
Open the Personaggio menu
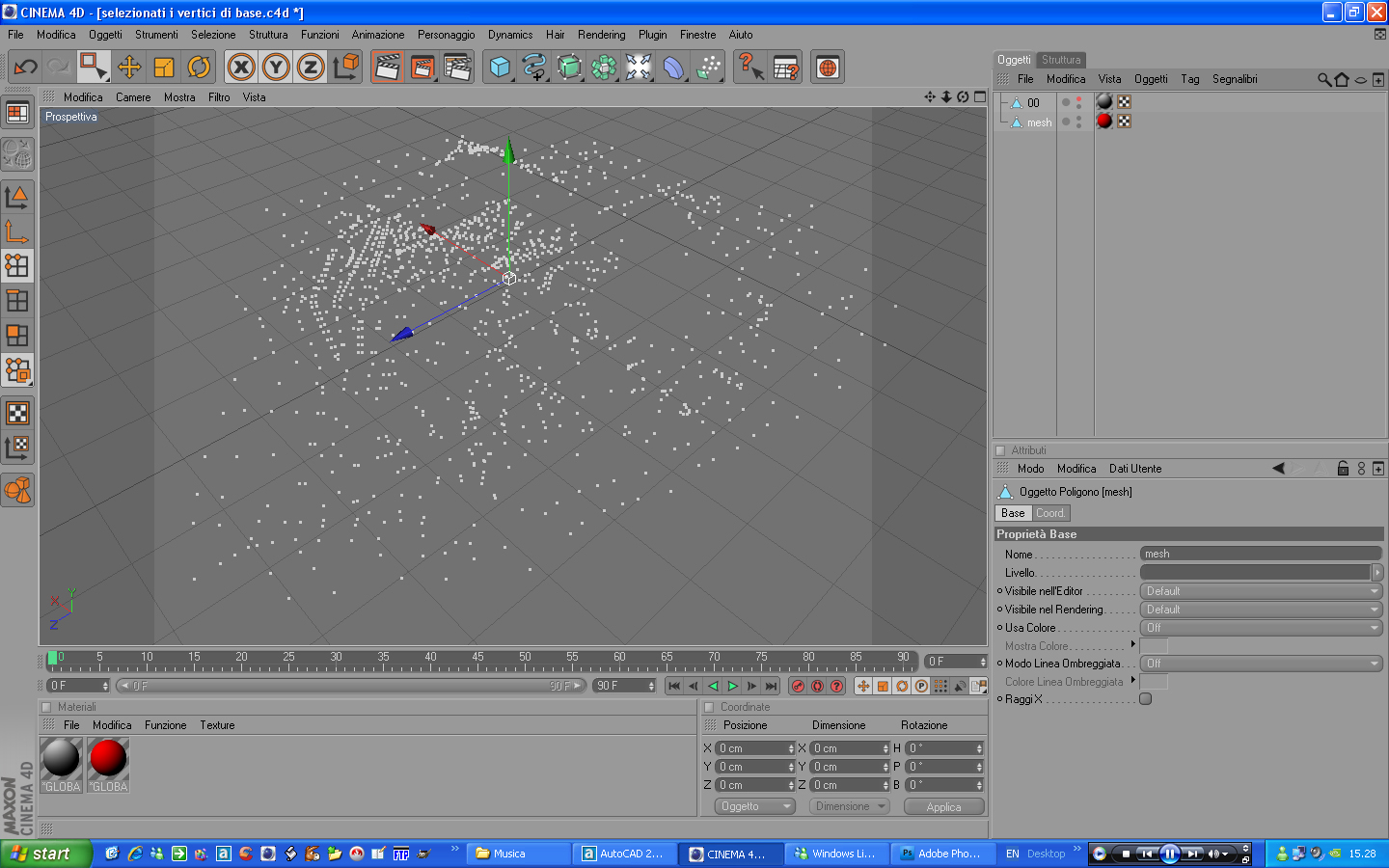446,35
